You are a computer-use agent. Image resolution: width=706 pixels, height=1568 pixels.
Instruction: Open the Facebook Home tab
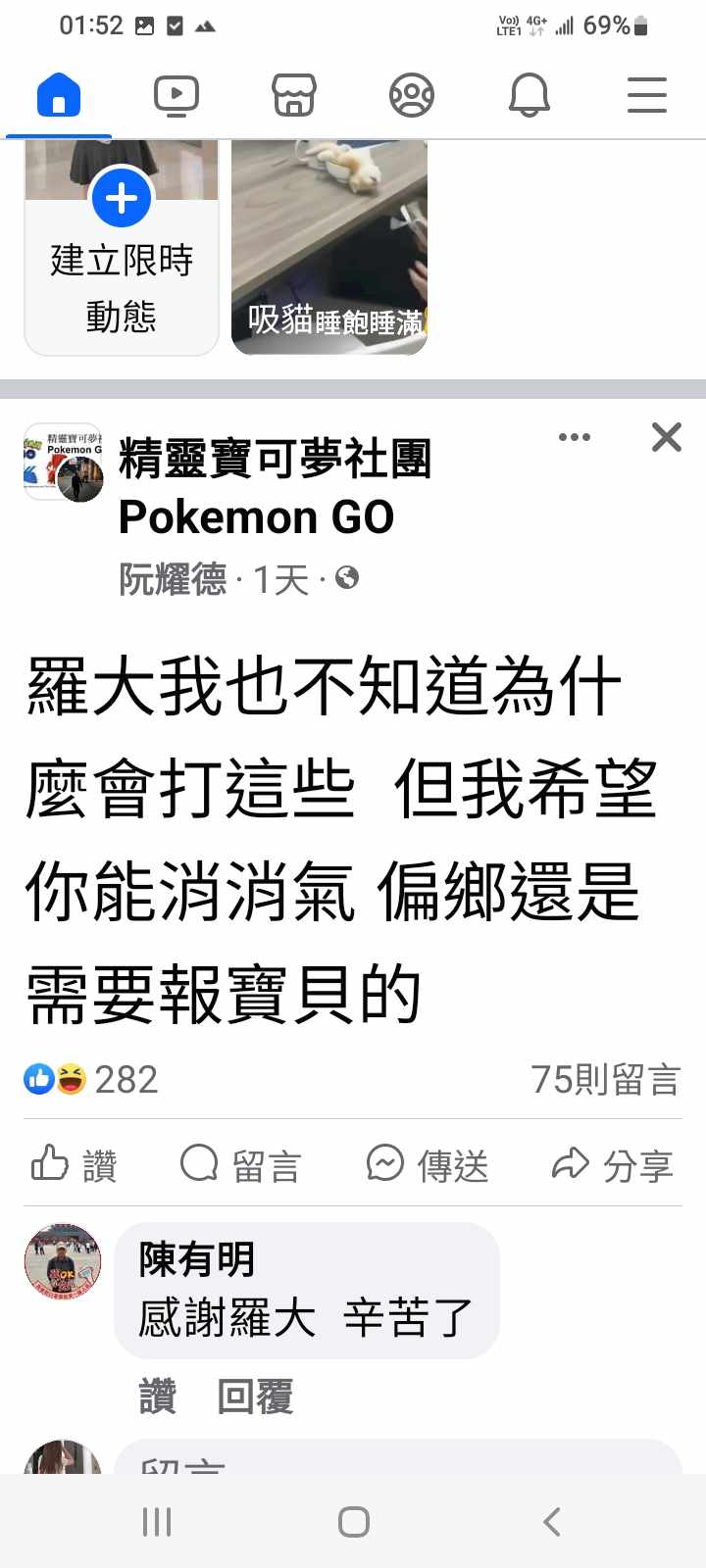click(59, 96)
